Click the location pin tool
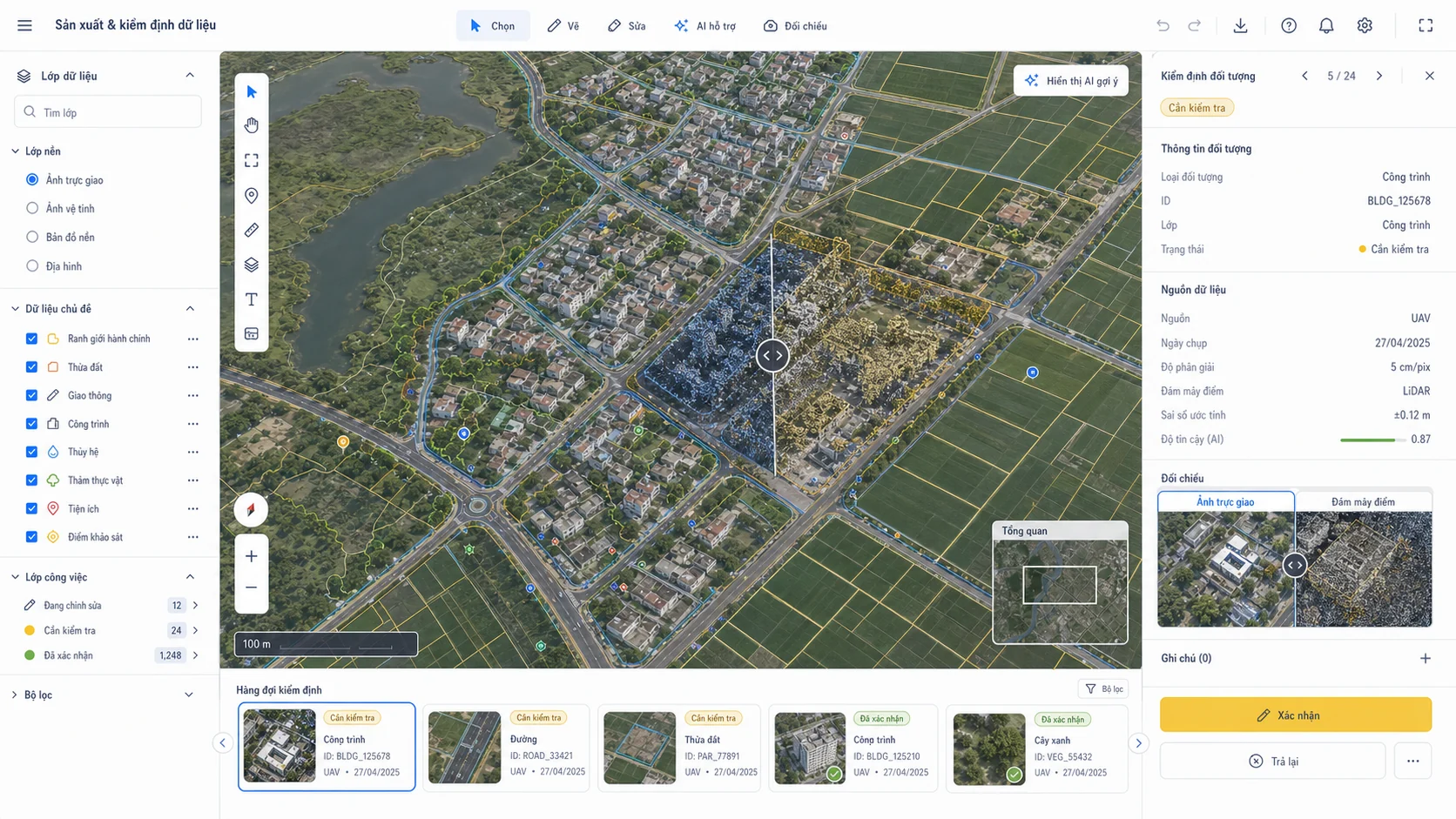Viewport: 1456px width, 819px height. (x=252, y=195)
